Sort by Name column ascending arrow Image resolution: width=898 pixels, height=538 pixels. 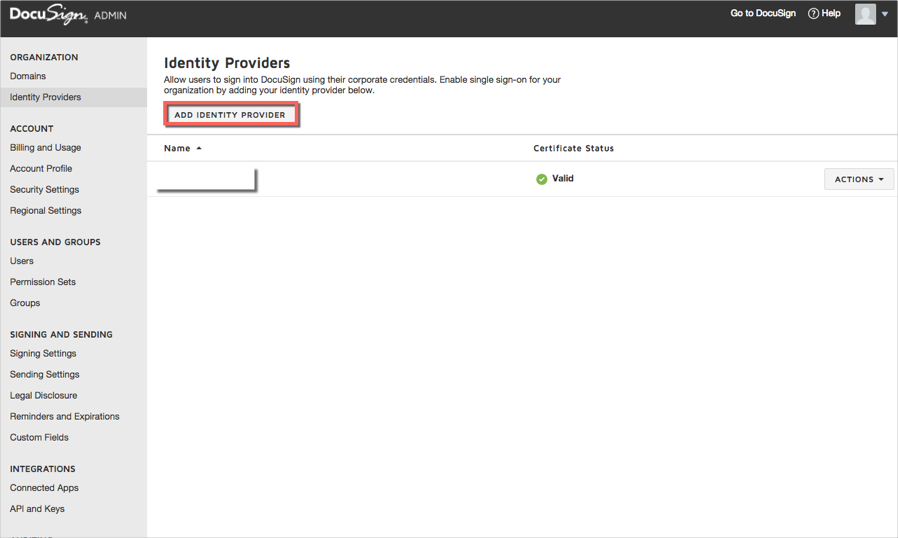[199, 148]
